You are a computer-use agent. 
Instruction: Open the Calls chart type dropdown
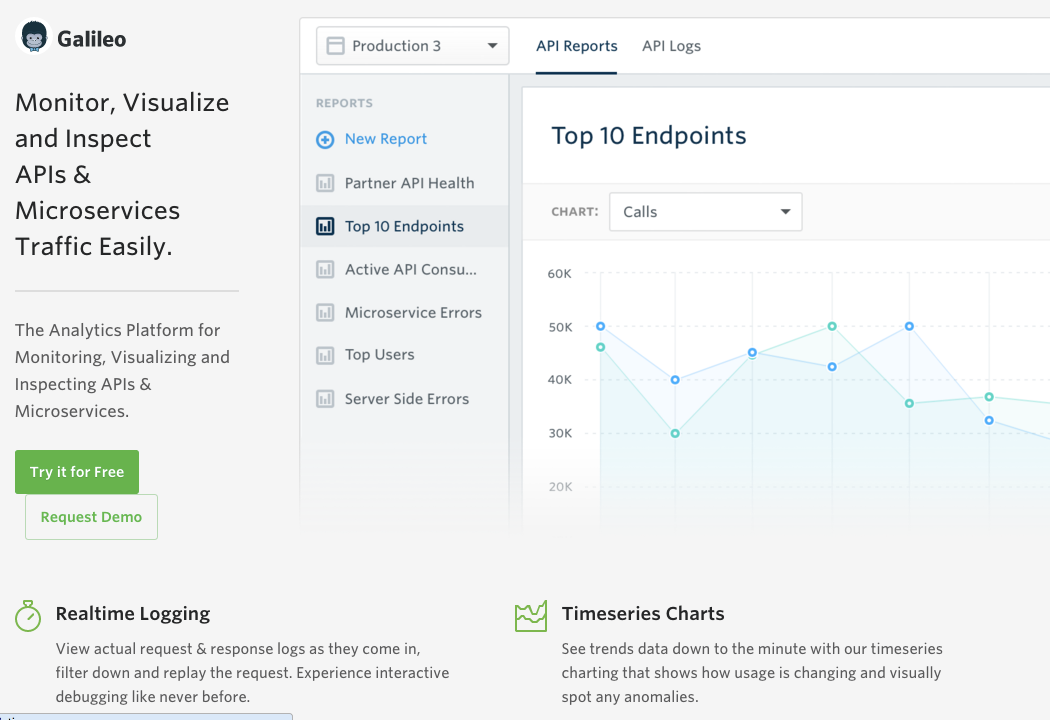click(x=706, y=212)
